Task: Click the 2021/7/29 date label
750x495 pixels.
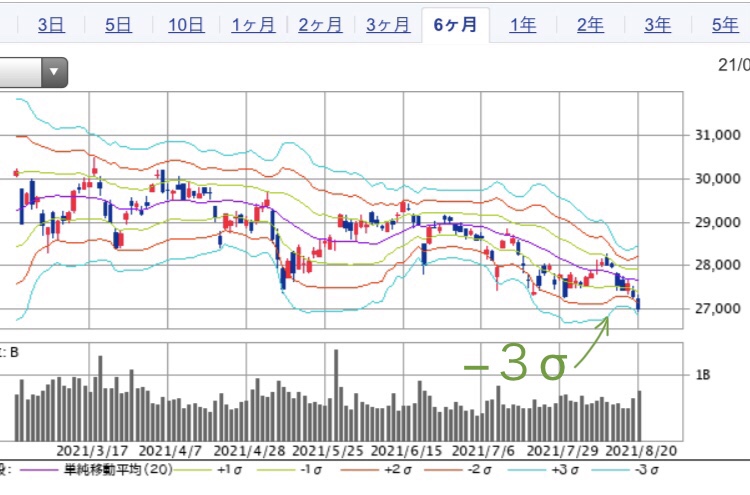Action: tap(562, 451)
